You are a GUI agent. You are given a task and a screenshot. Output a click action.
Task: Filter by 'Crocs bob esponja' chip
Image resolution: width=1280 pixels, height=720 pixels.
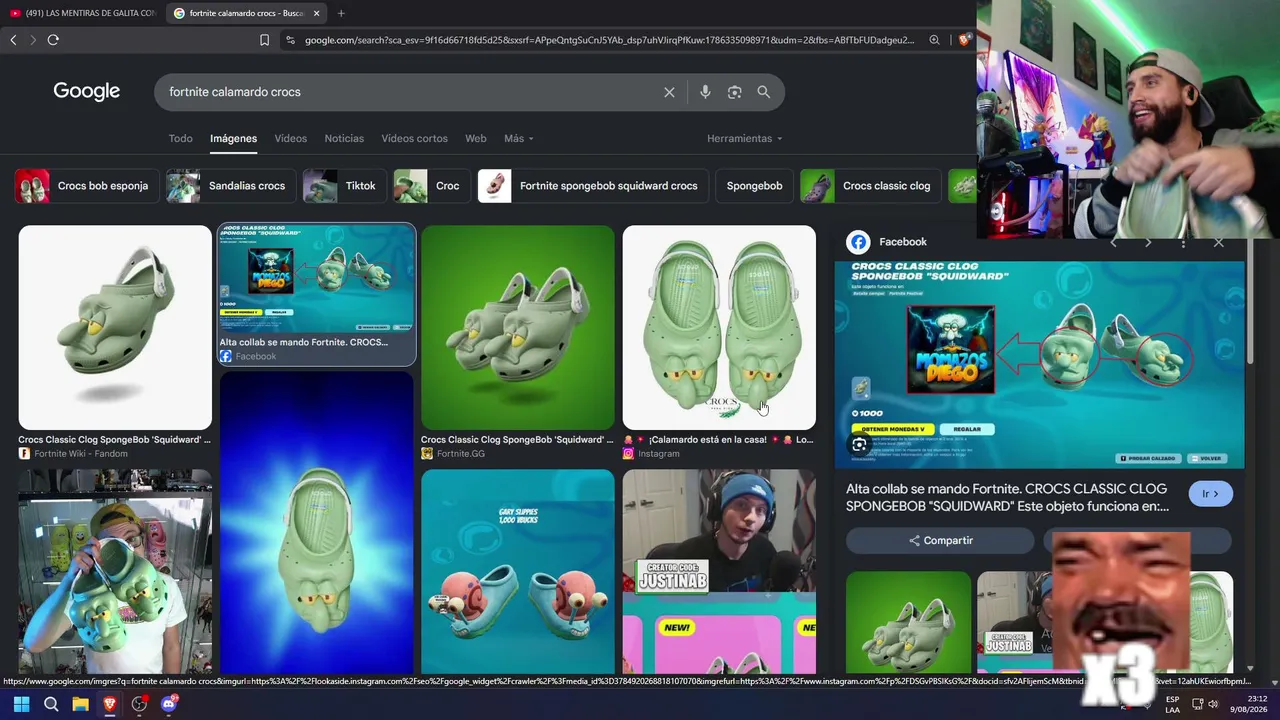point(87,186)
